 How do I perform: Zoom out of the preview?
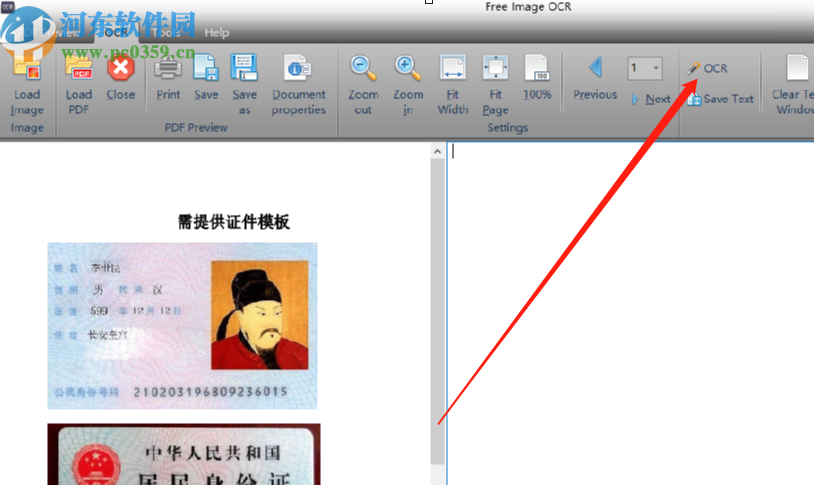(x=363, y=85)
